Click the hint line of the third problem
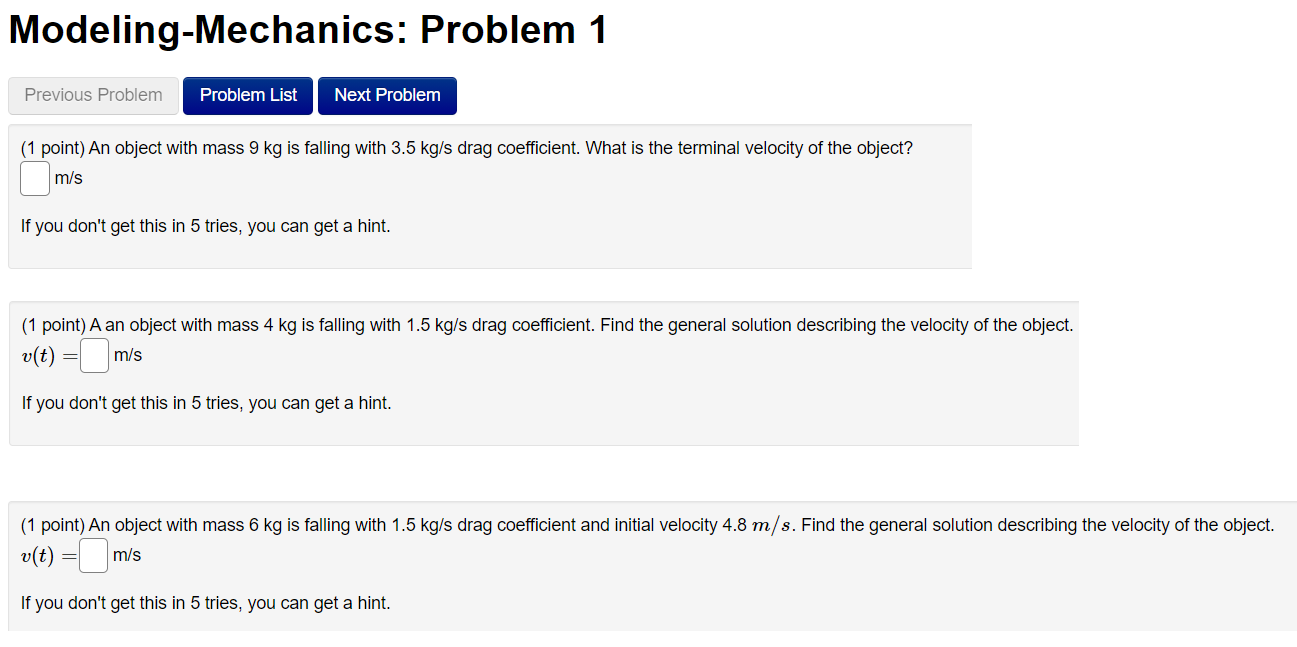Image resolution: width=1297 pixels, height=647 pixels. click(x=205, y=603)
